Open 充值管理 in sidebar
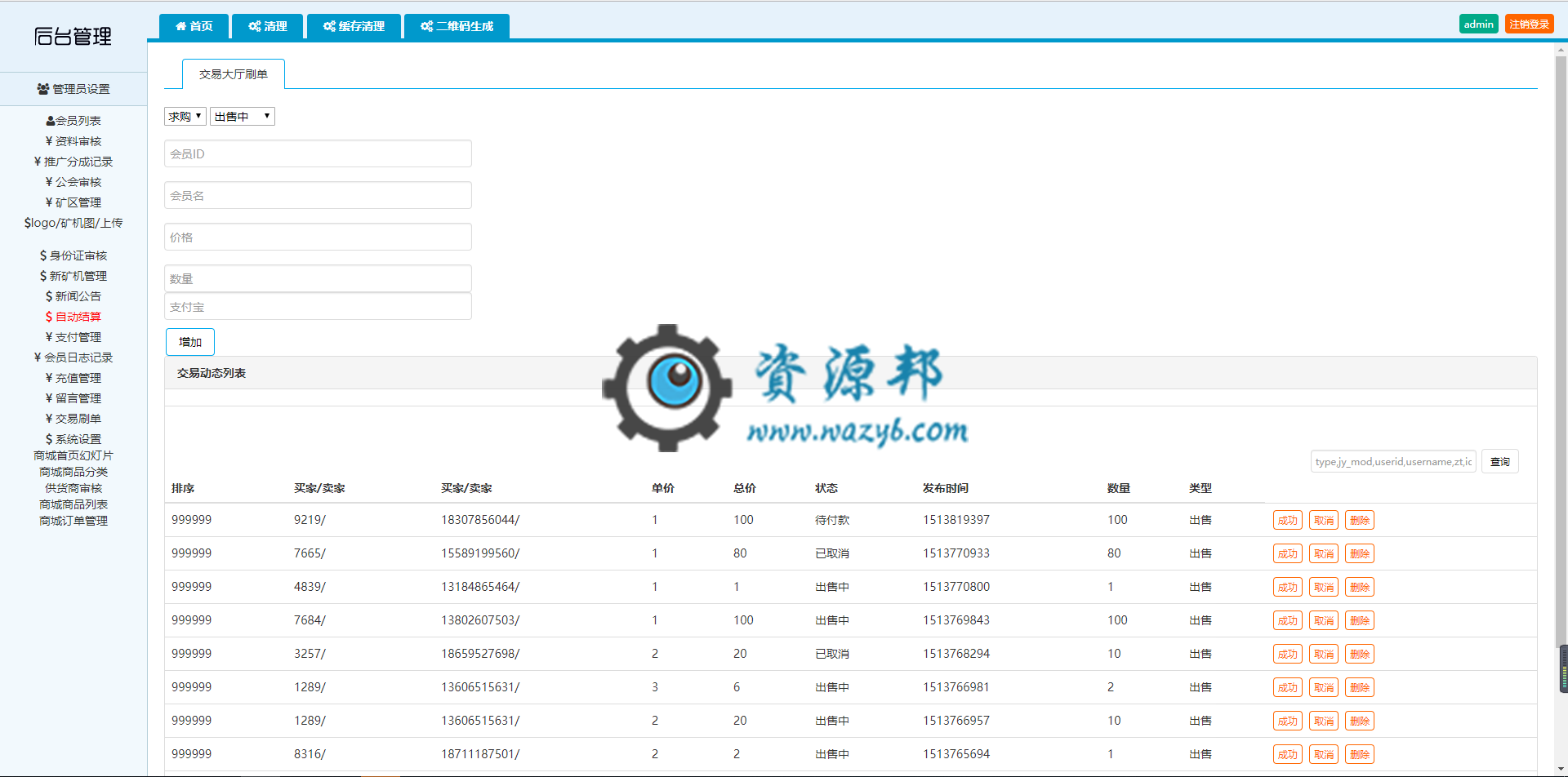The image size is (1568, 777). click(73, 377)
